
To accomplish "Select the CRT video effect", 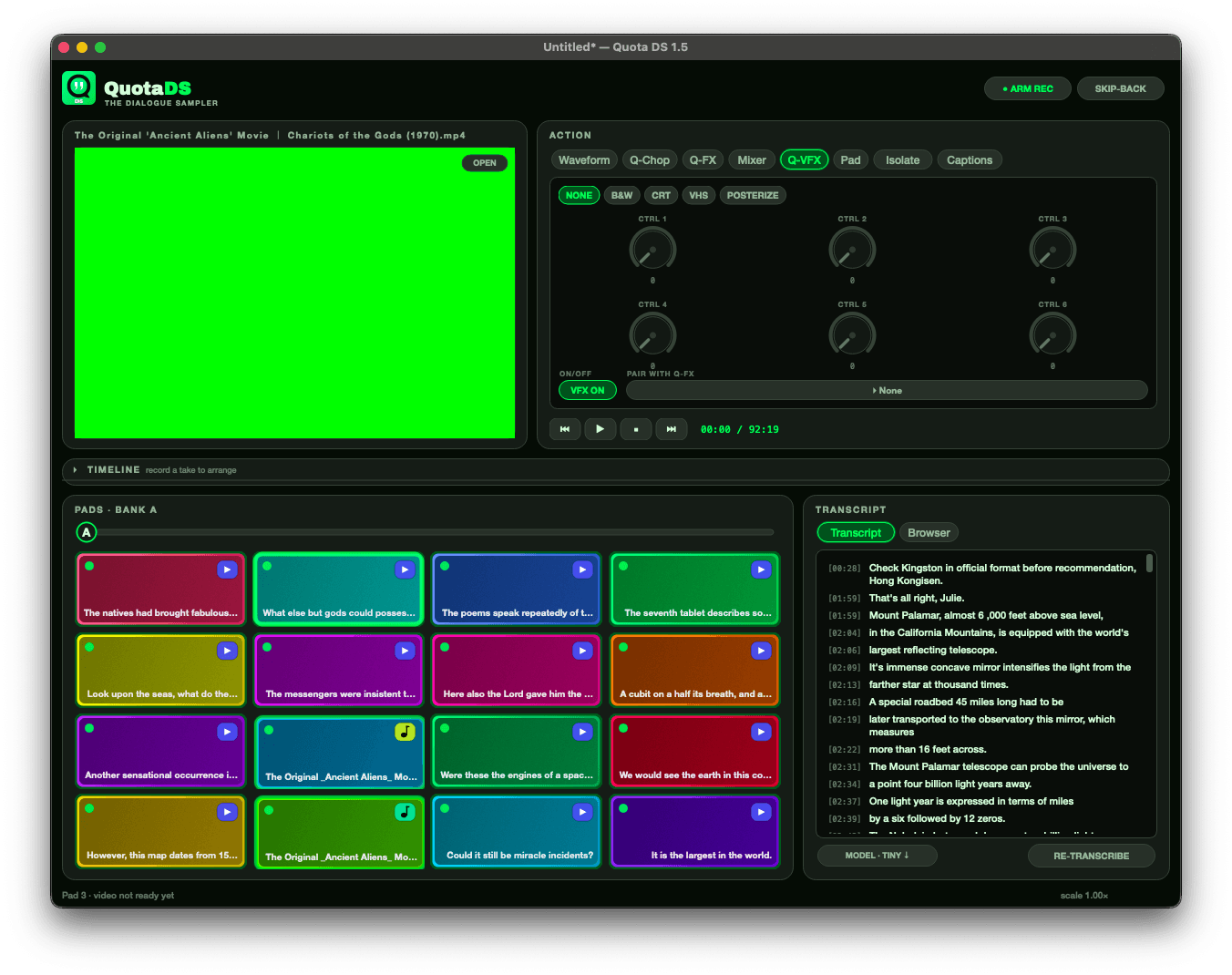I will point(661,195).
